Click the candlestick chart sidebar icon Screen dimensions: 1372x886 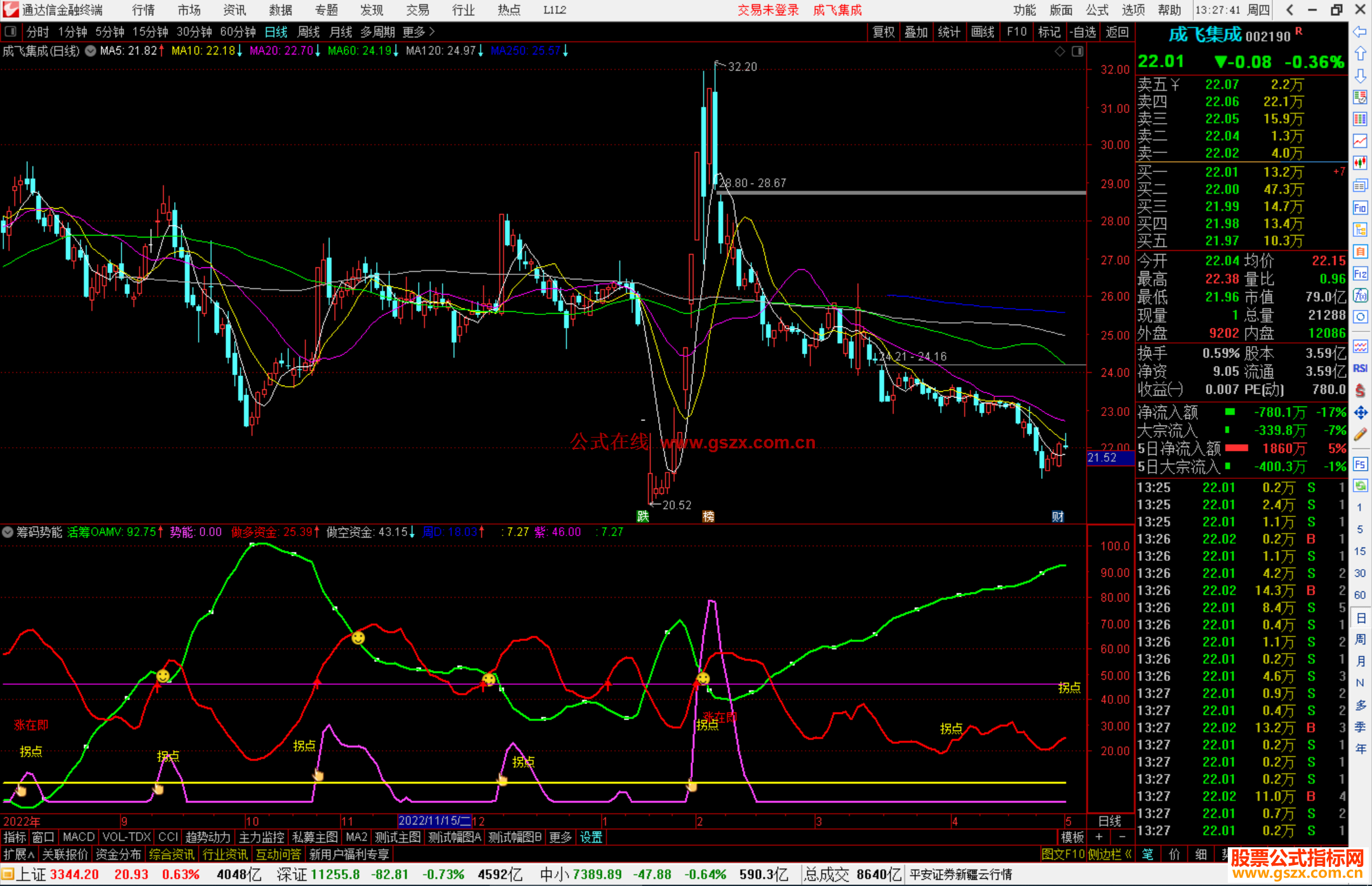tap(1360, 163)
